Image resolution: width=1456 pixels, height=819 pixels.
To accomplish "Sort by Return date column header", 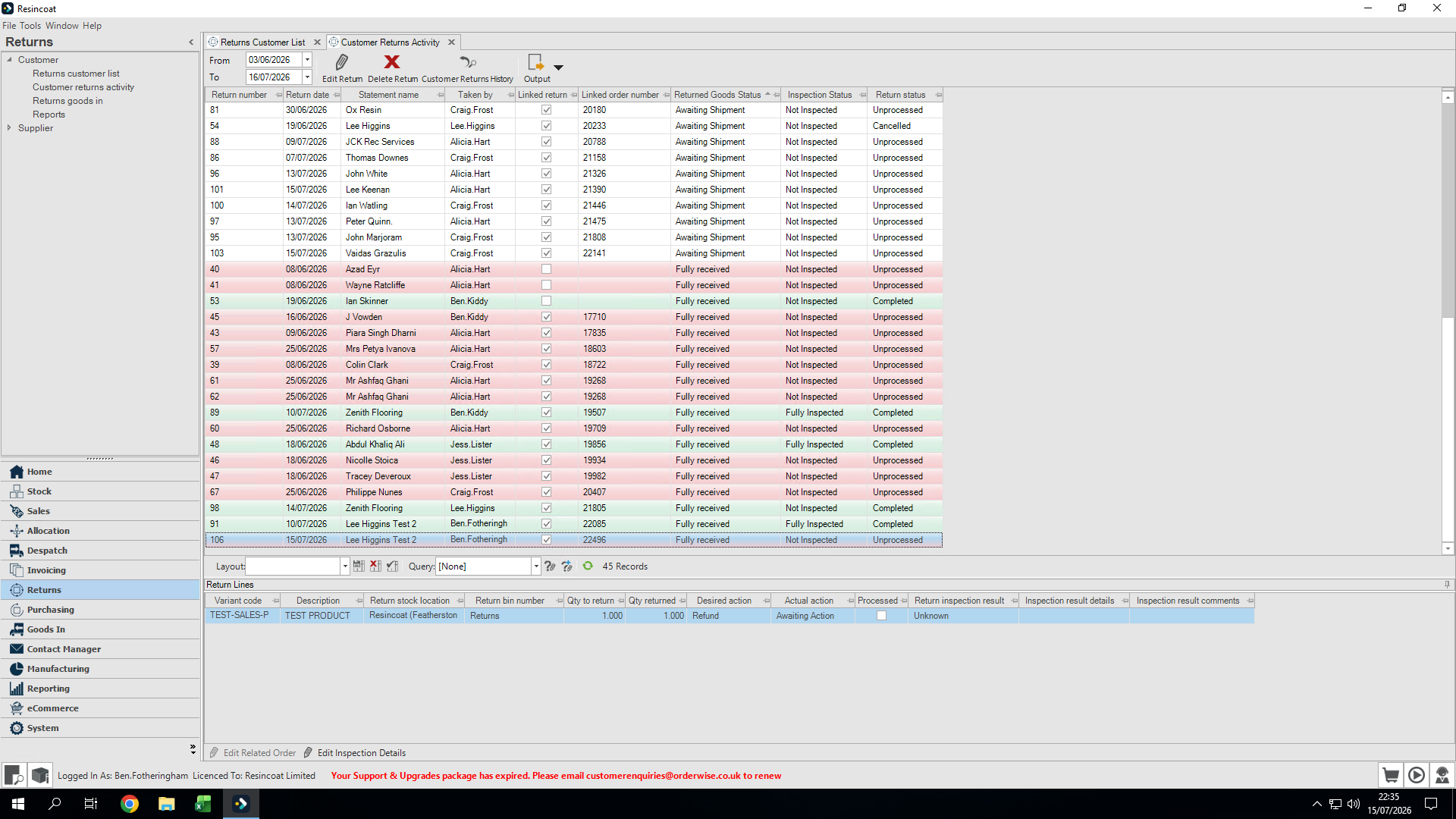I will tap(307, 95).
